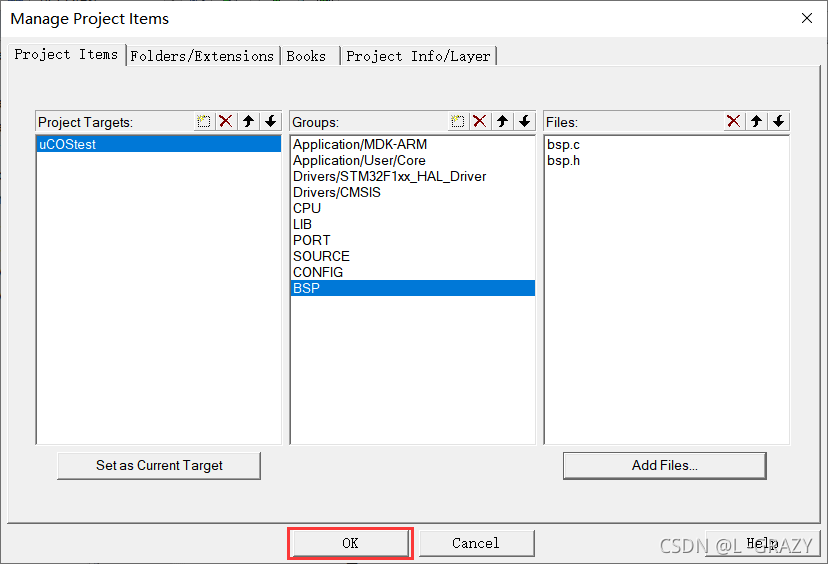Select the uCOStest target
This screenshot has width=828, height=564.
(158, 144)
